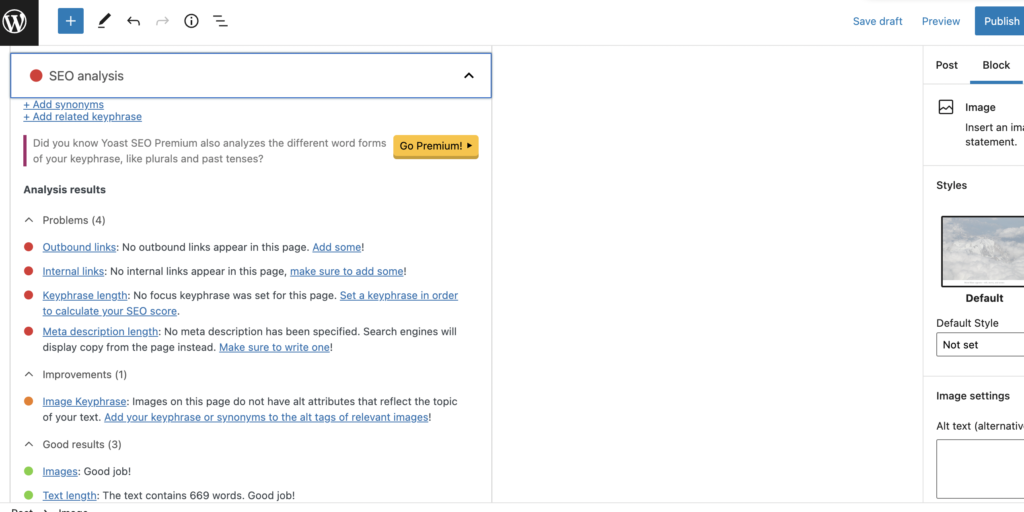The image size is (1024, 512).
Task: Switch to the Block tab
Action: pos(996,65)
